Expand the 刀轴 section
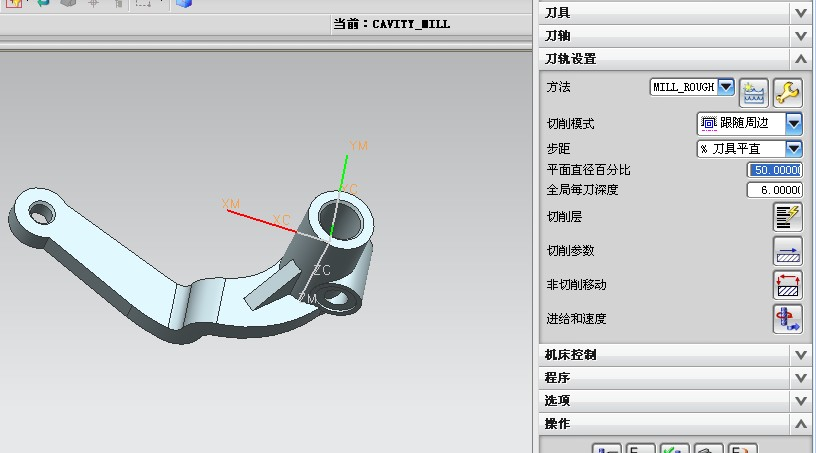This screenshot has height=453, width=816. [x=675, y=35]
